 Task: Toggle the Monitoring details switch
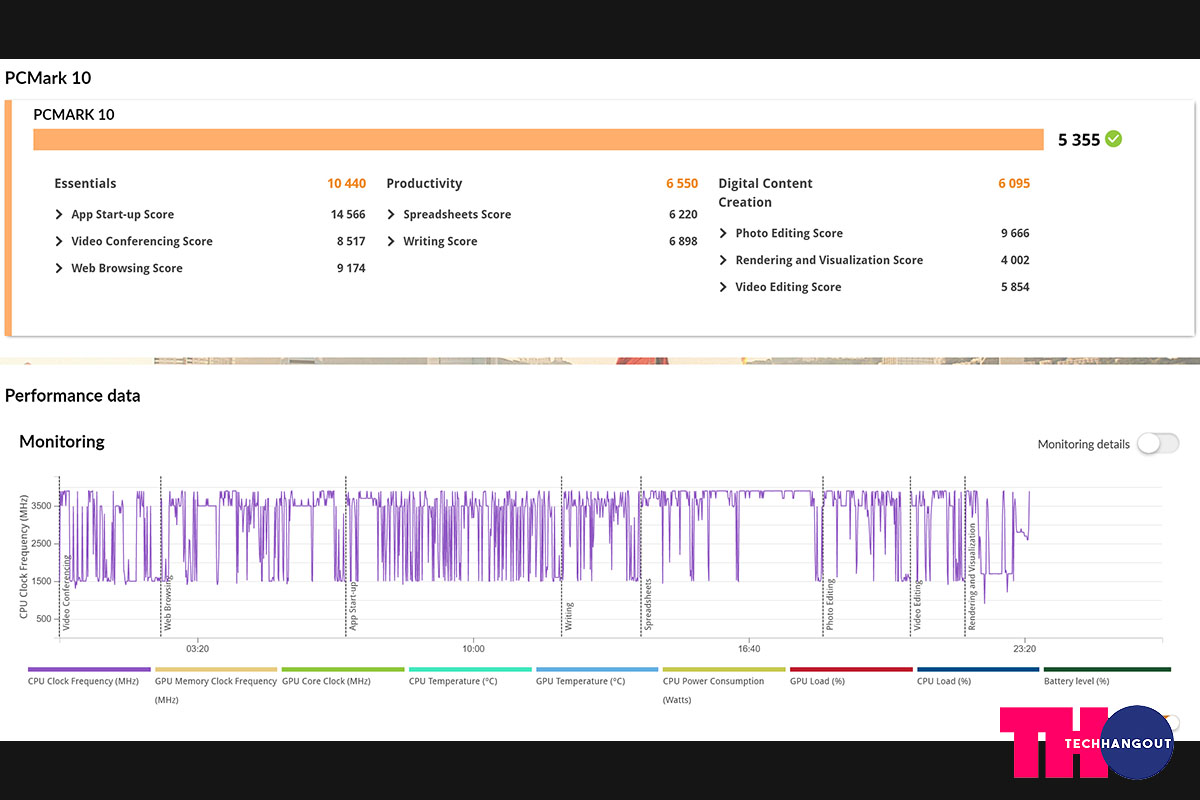click(1158, 444)
